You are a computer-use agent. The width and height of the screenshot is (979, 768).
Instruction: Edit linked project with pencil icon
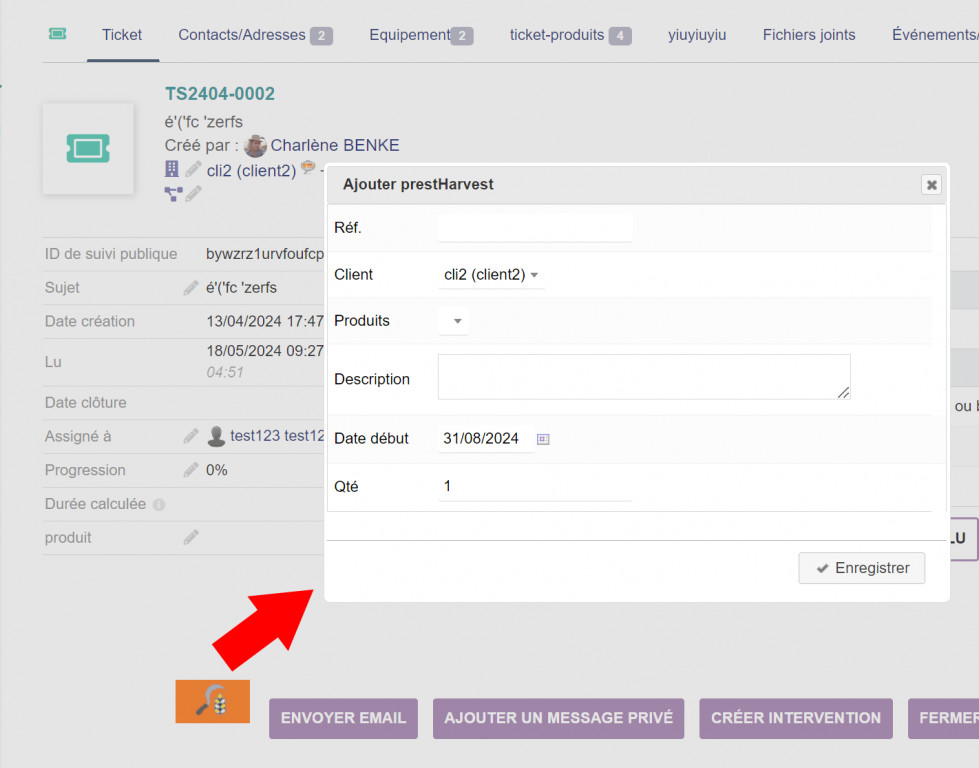pos(194,194)
